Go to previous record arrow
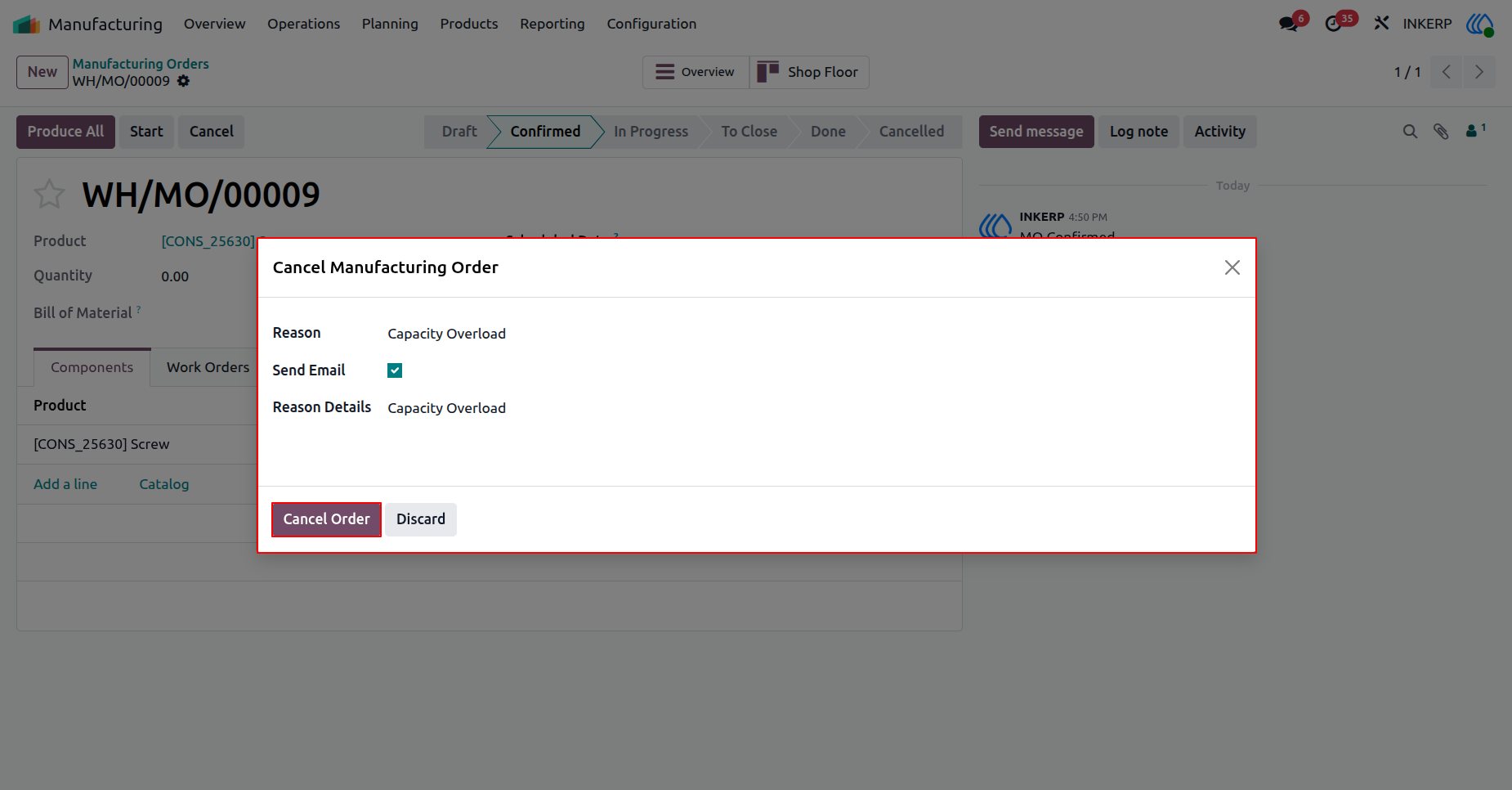 click(1447, 72)
